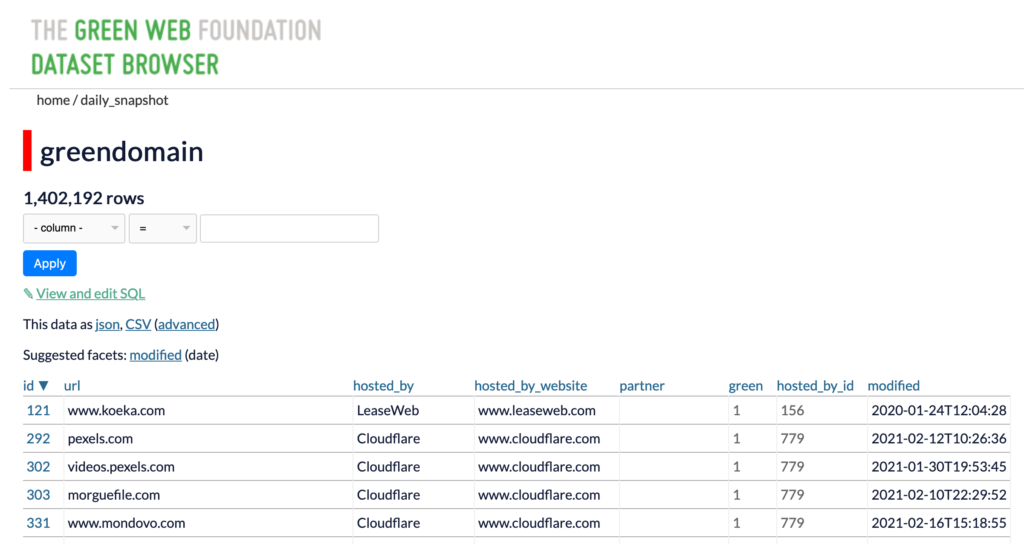Image resolution: width=1024 pixels, height=544 pixels.
Task: Sort by the hosted_by column header
Action: click(x=383, y=386)
